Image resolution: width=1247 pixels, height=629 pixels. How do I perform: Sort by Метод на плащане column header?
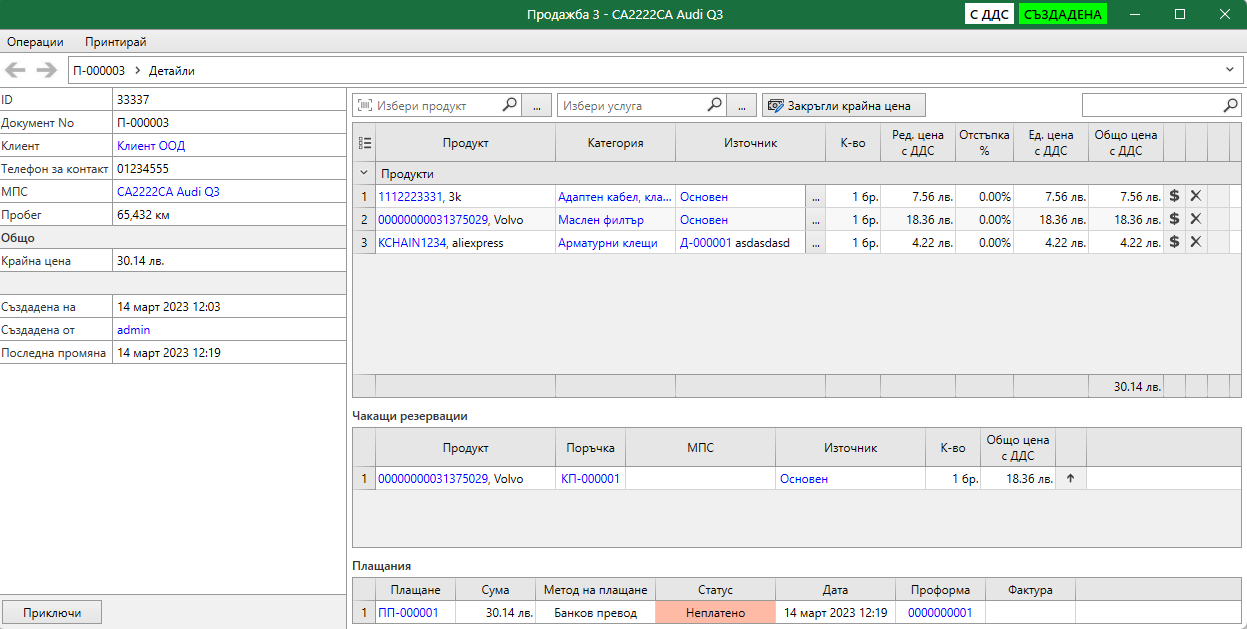(x=595, y=590)
